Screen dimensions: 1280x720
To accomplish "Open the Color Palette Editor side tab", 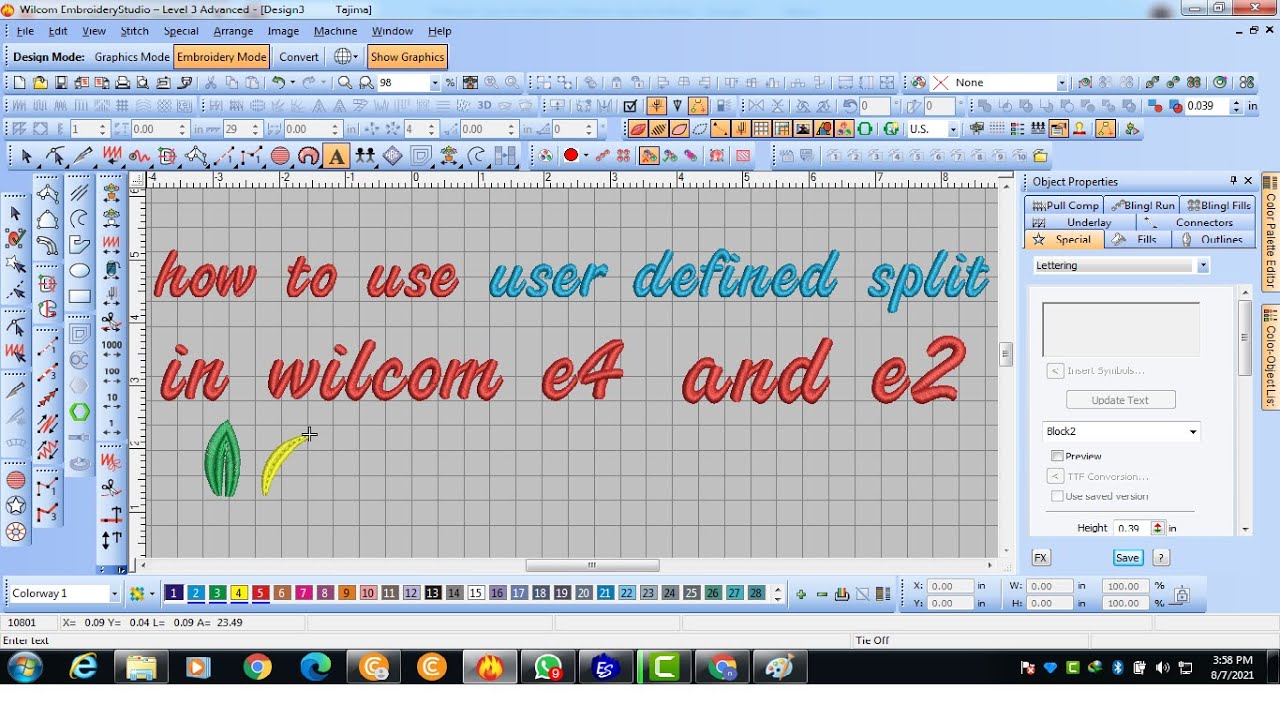I will coord(1270,232).
